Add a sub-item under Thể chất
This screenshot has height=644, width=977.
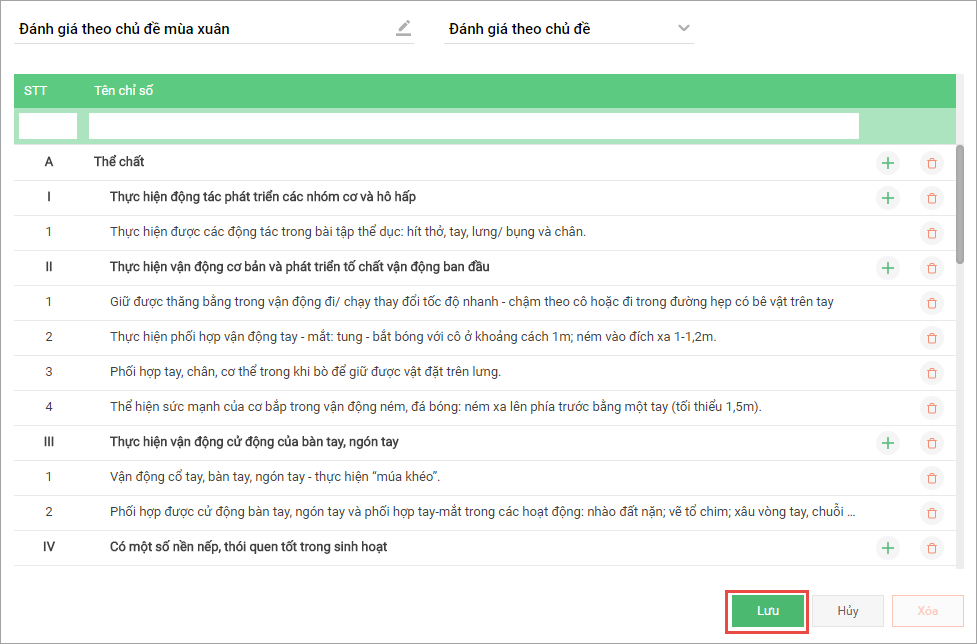(x=887, y=162)
